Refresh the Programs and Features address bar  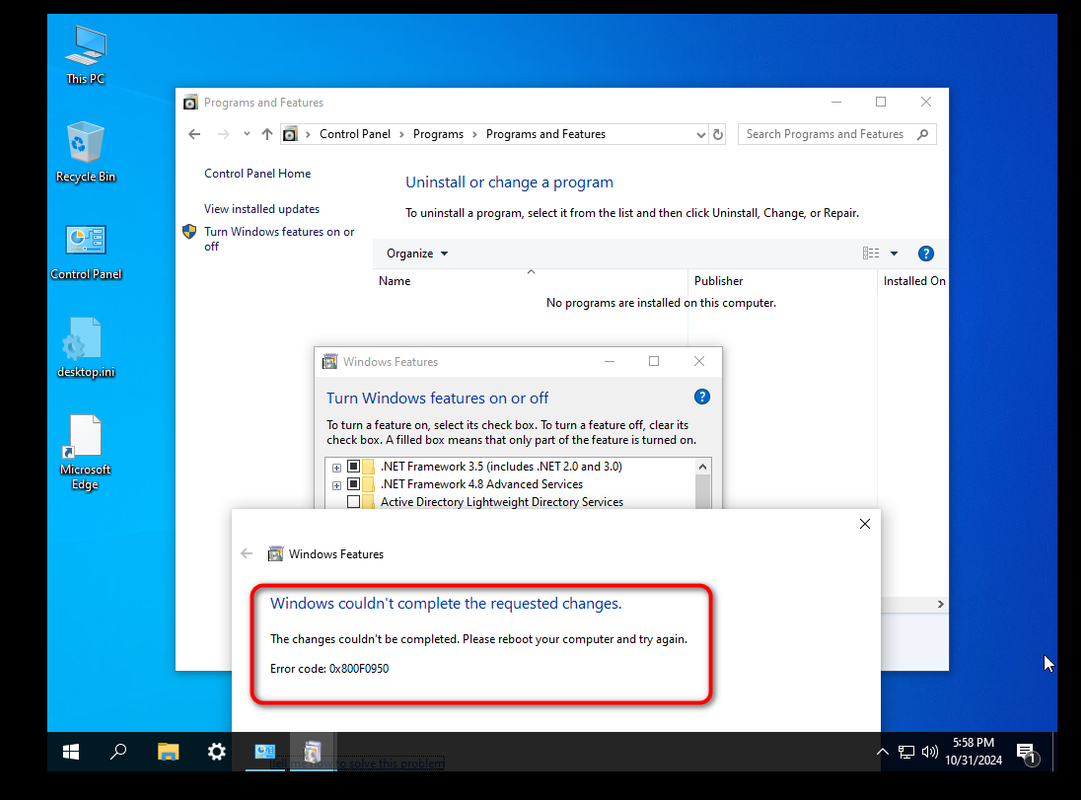(x=718, y=134)
